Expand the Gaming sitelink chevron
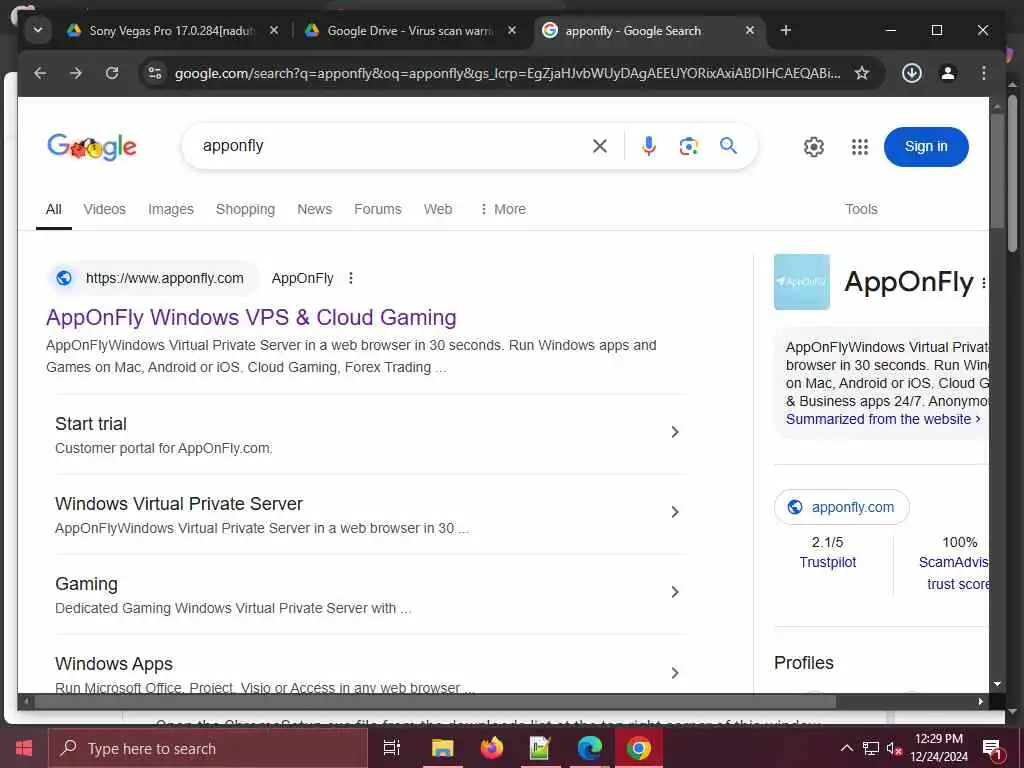The width and height of the screenshot is (1024, 768). point(675,592)
